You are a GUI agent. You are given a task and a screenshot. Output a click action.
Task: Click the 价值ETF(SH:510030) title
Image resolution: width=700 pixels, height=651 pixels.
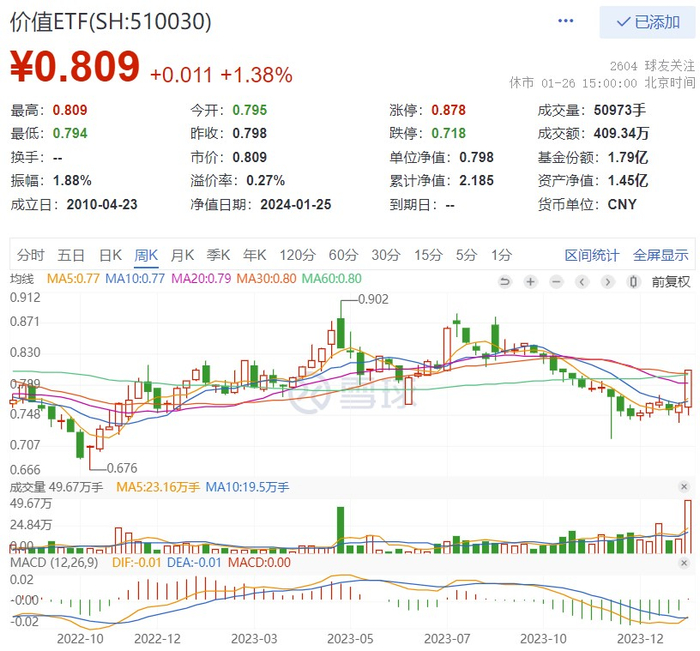(x=111, y=21)
